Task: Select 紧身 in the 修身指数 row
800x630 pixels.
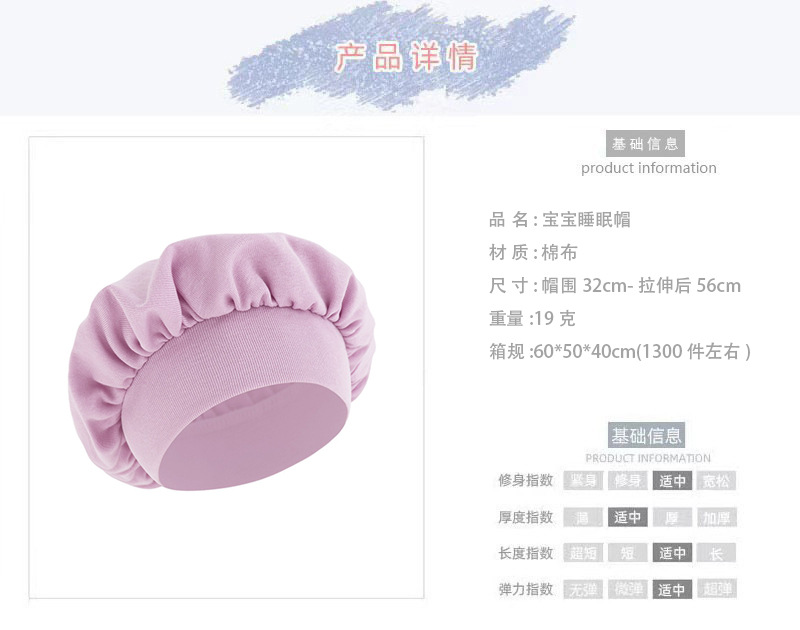Action: pos(583,481)
